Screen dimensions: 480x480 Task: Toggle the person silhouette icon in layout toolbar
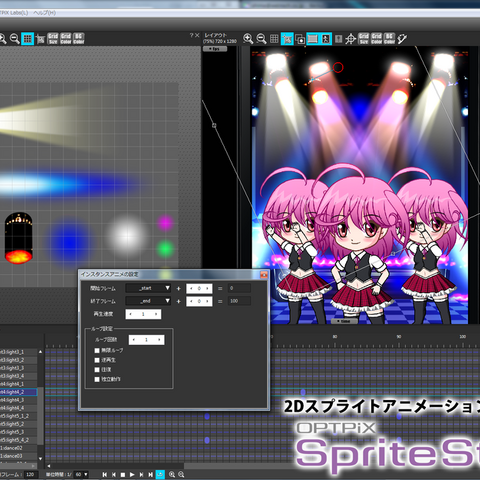tap(326, 39)
